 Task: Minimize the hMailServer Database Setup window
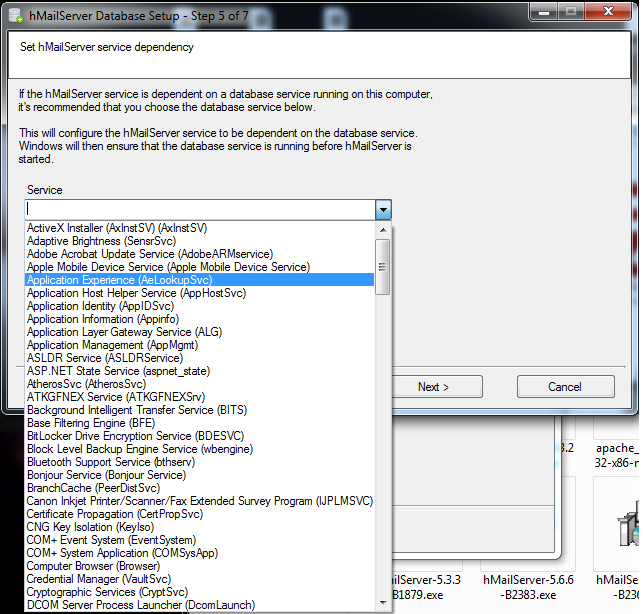tap(544, 11)
